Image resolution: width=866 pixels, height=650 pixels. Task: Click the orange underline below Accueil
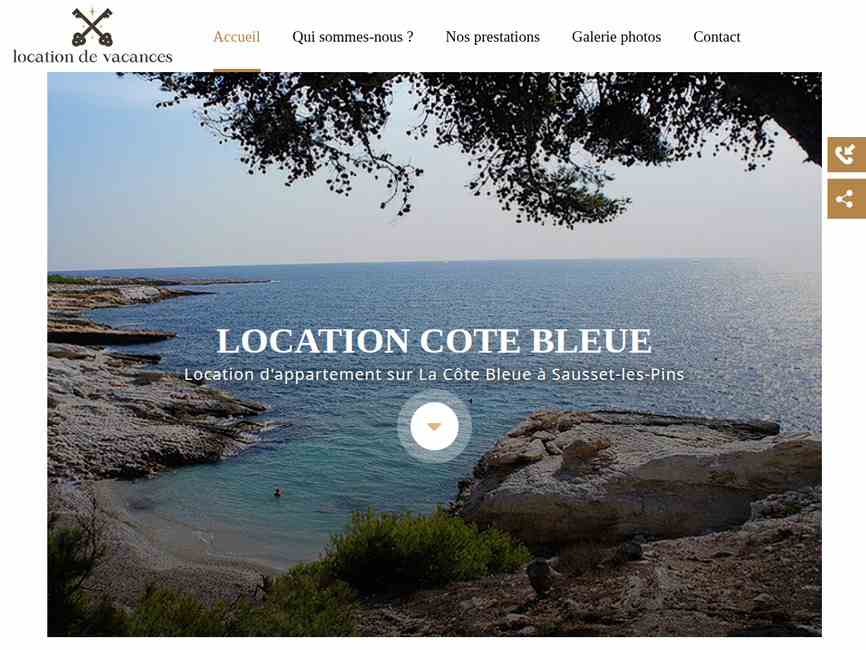pos(236,71)
